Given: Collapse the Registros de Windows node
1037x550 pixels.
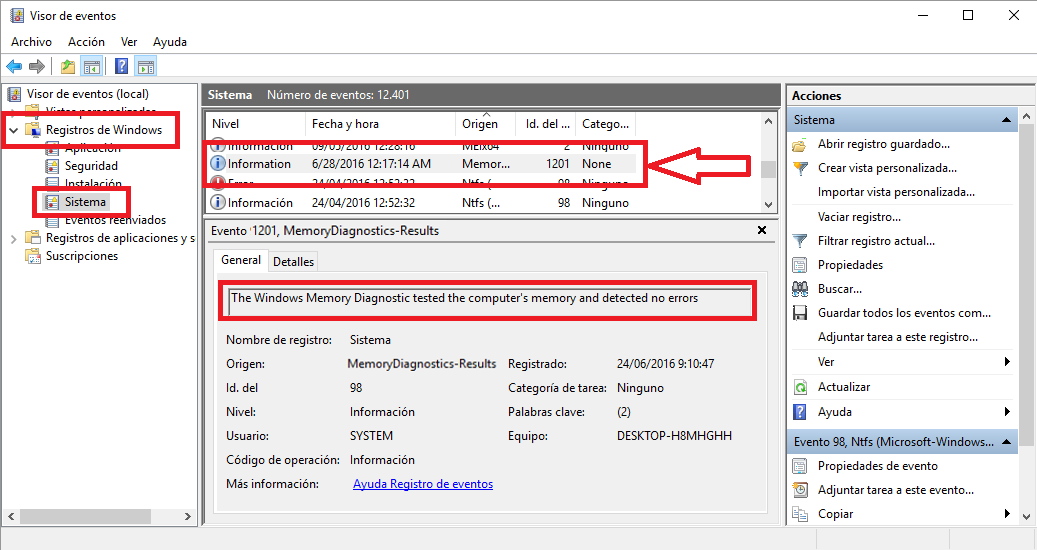Looking at the screenshot, I should pos(13,130).
